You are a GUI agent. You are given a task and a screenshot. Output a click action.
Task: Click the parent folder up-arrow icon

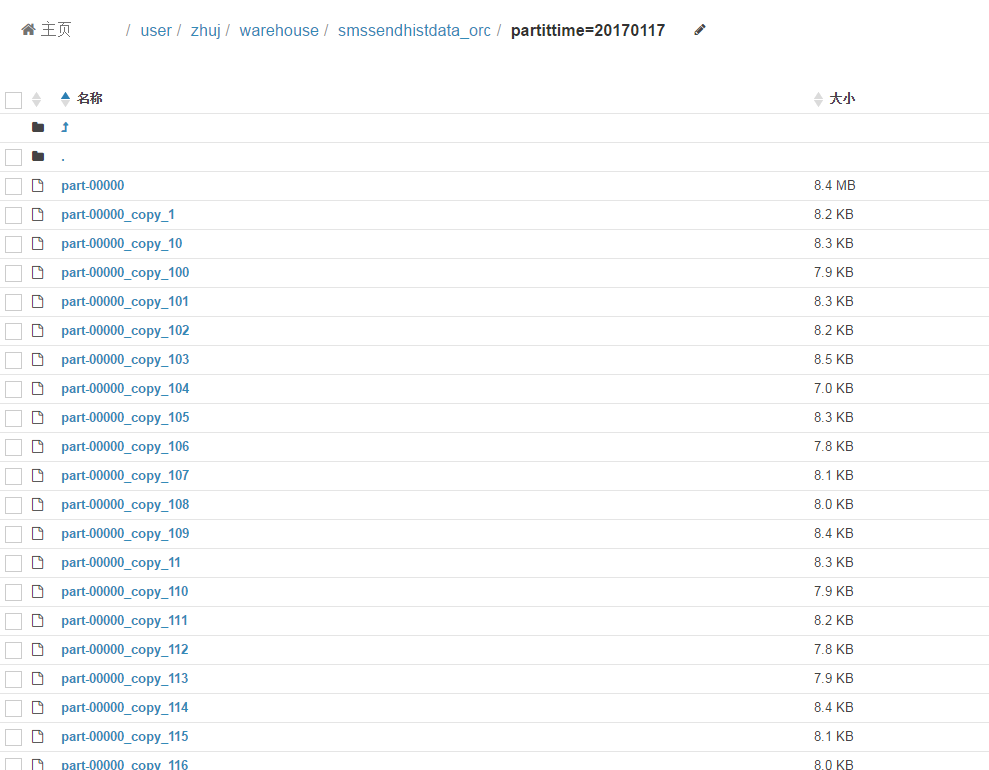64,127
